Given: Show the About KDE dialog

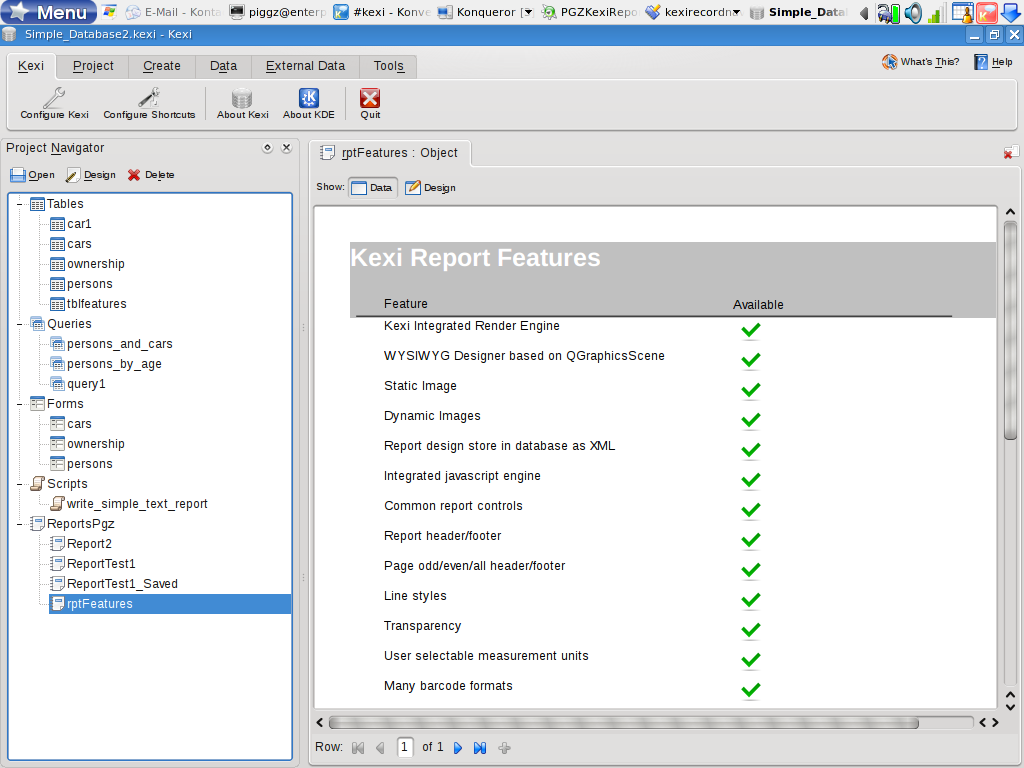Looking at the screenshot, I should coord(308,103).
